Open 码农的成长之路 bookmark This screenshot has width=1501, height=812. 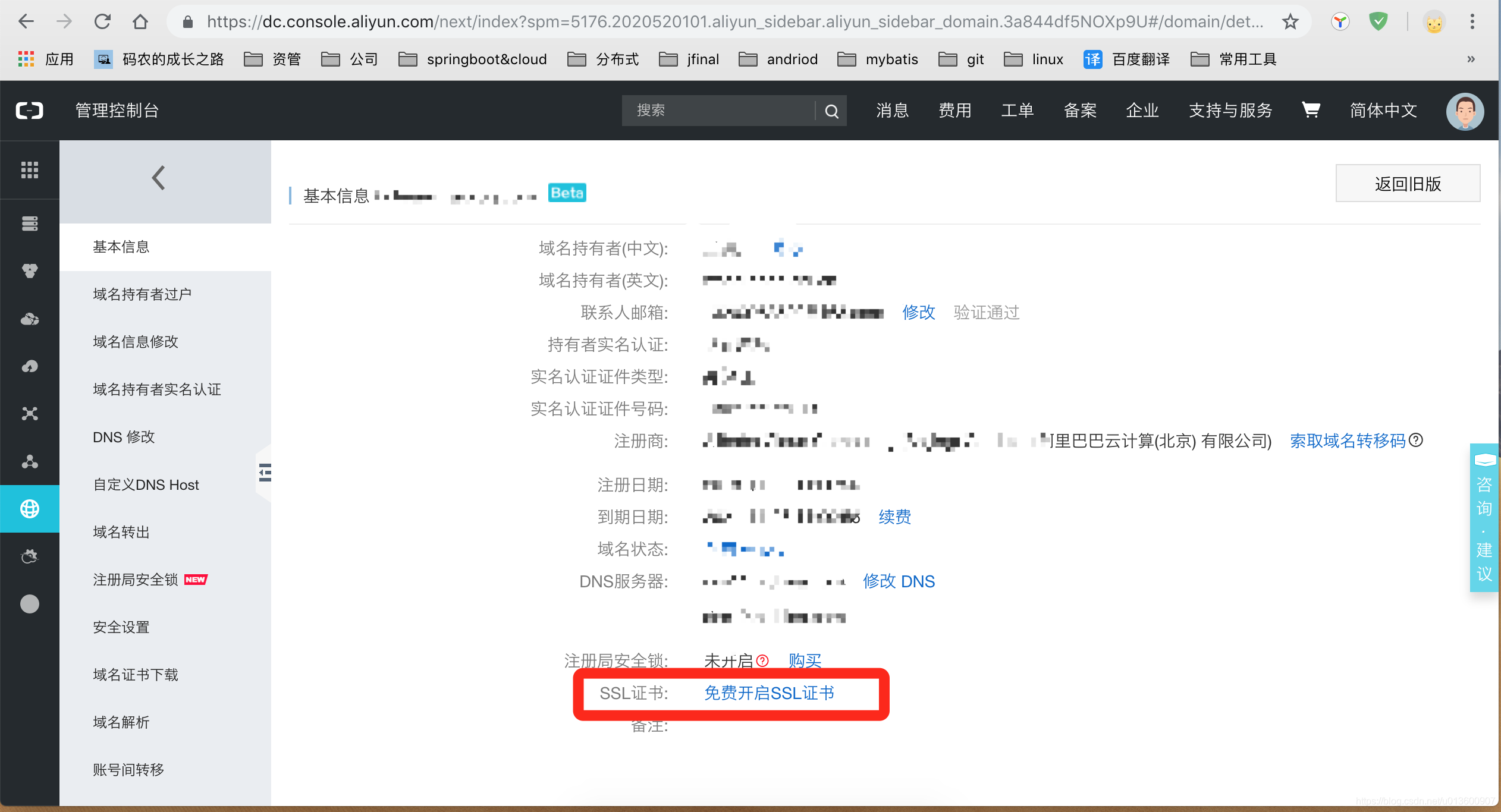(x=159, y=59)
